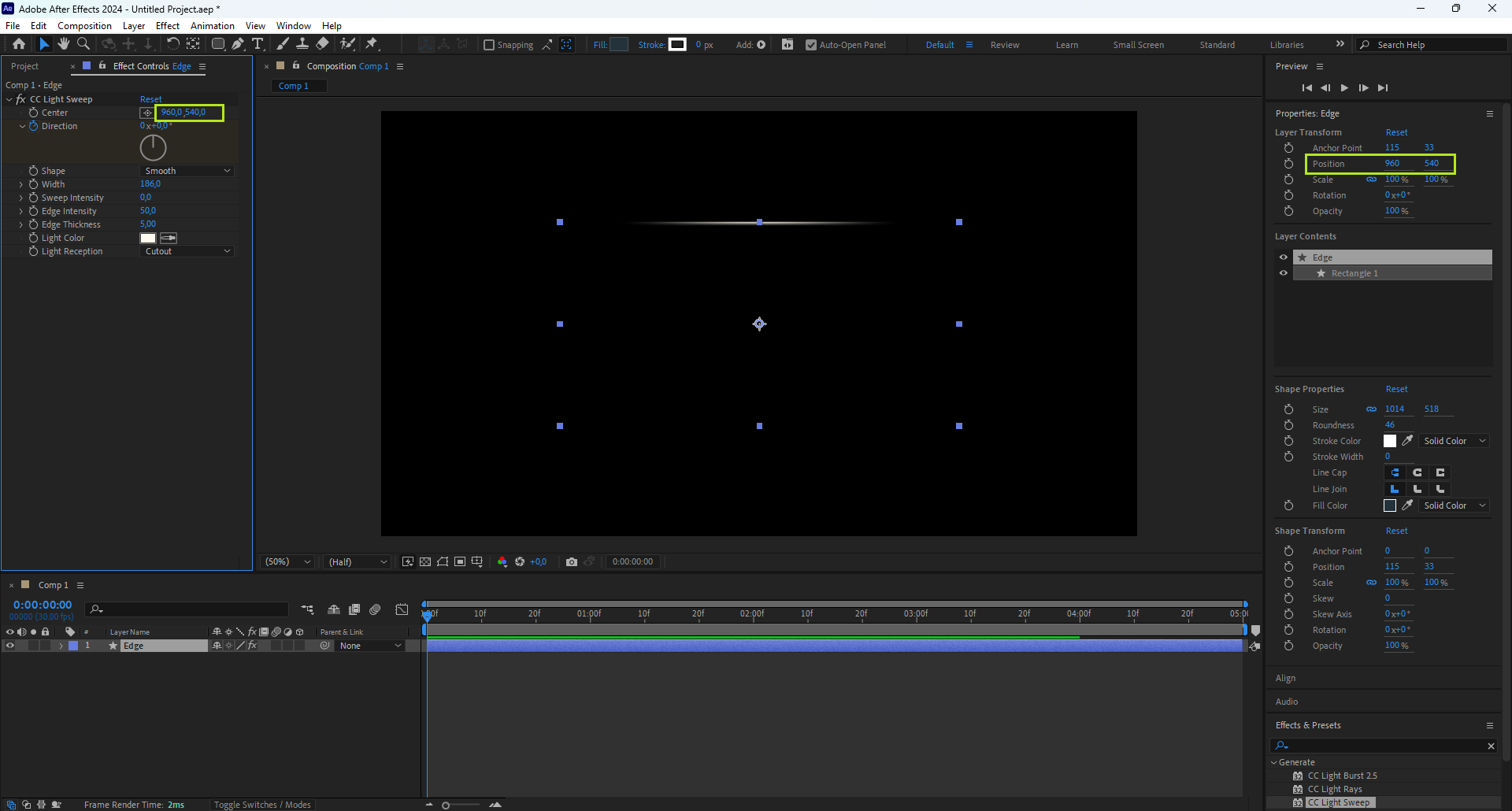Click Toggle Switches / Modes button
1512x811 pixels.
tap(262, 805)
